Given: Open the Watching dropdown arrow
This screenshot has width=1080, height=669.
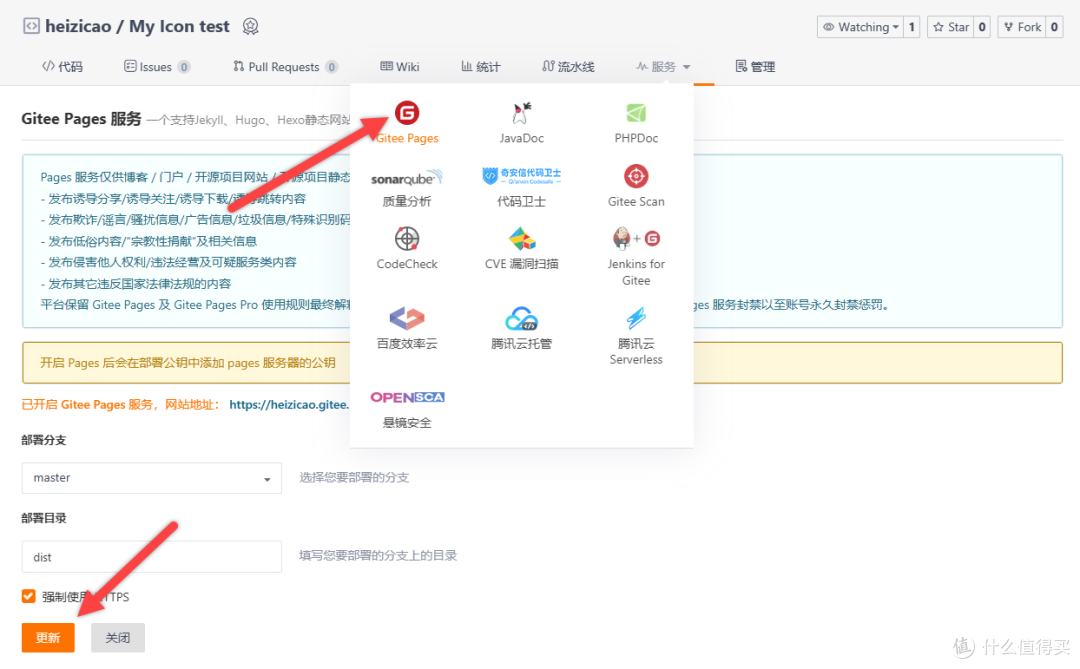Looking at the screenshot, I should [x=897, y=27].
